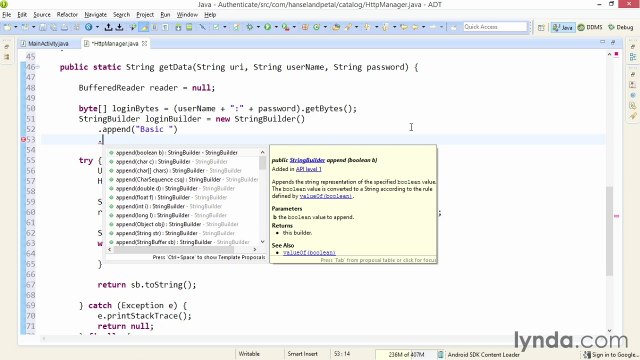640x360 pixels.
Task: Select the append(boolean b) proposal
Action: (x=183, y=153)
